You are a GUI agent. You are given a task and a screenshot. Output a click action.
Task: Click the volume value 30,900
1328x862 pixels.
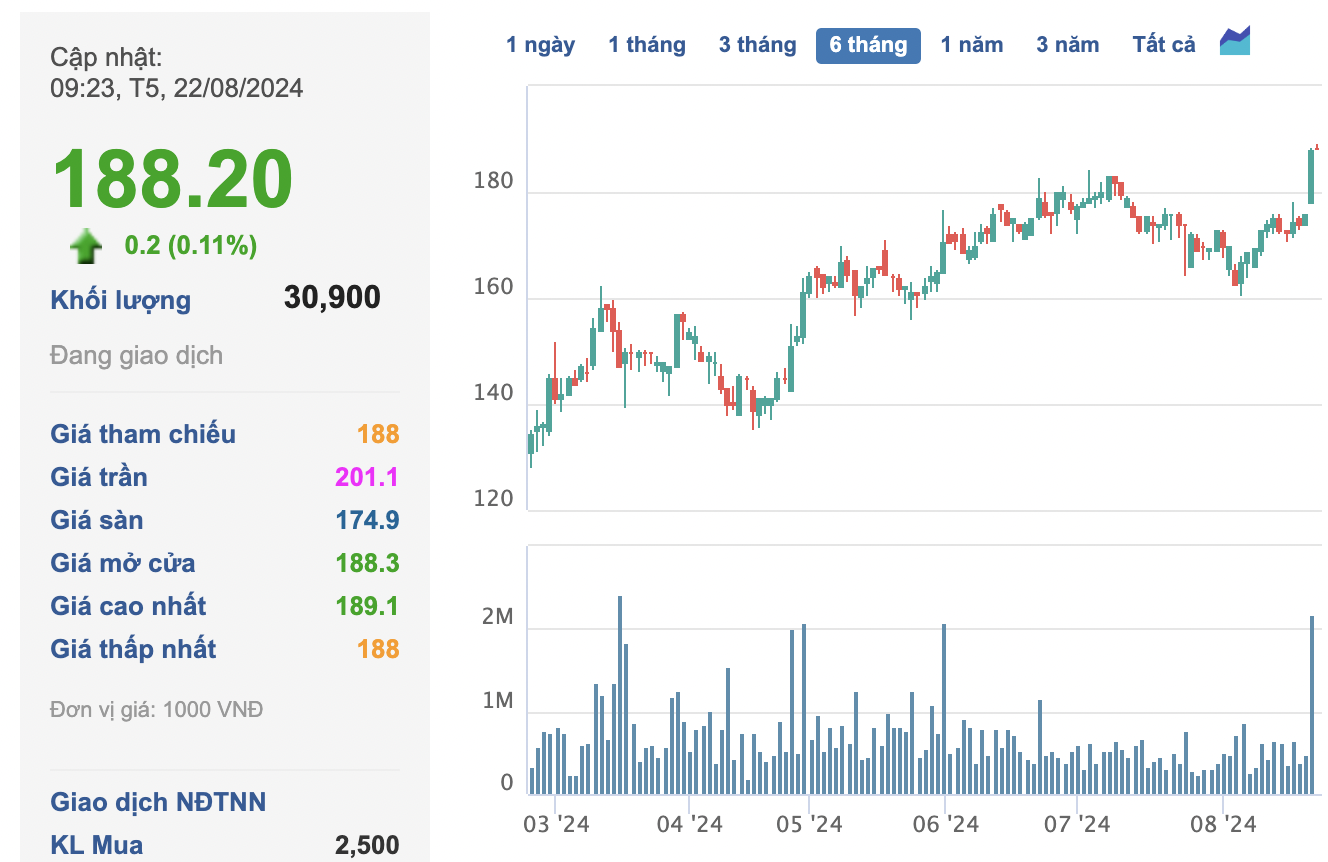332,297
